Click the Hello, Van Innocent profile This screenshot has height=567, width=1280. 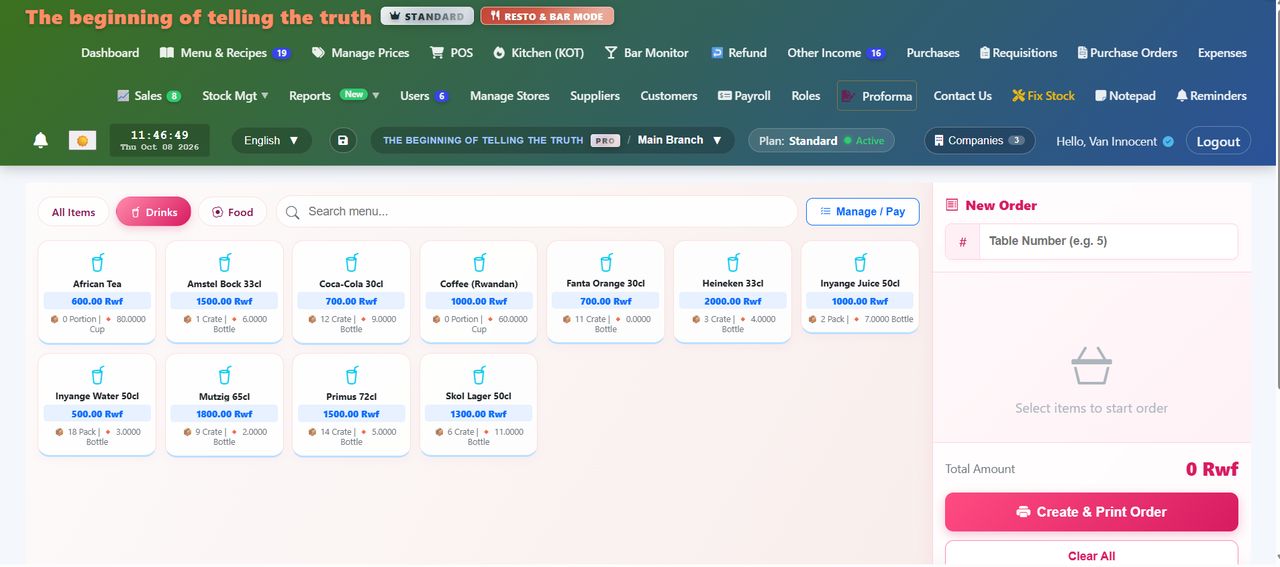tap(1115, 141)
